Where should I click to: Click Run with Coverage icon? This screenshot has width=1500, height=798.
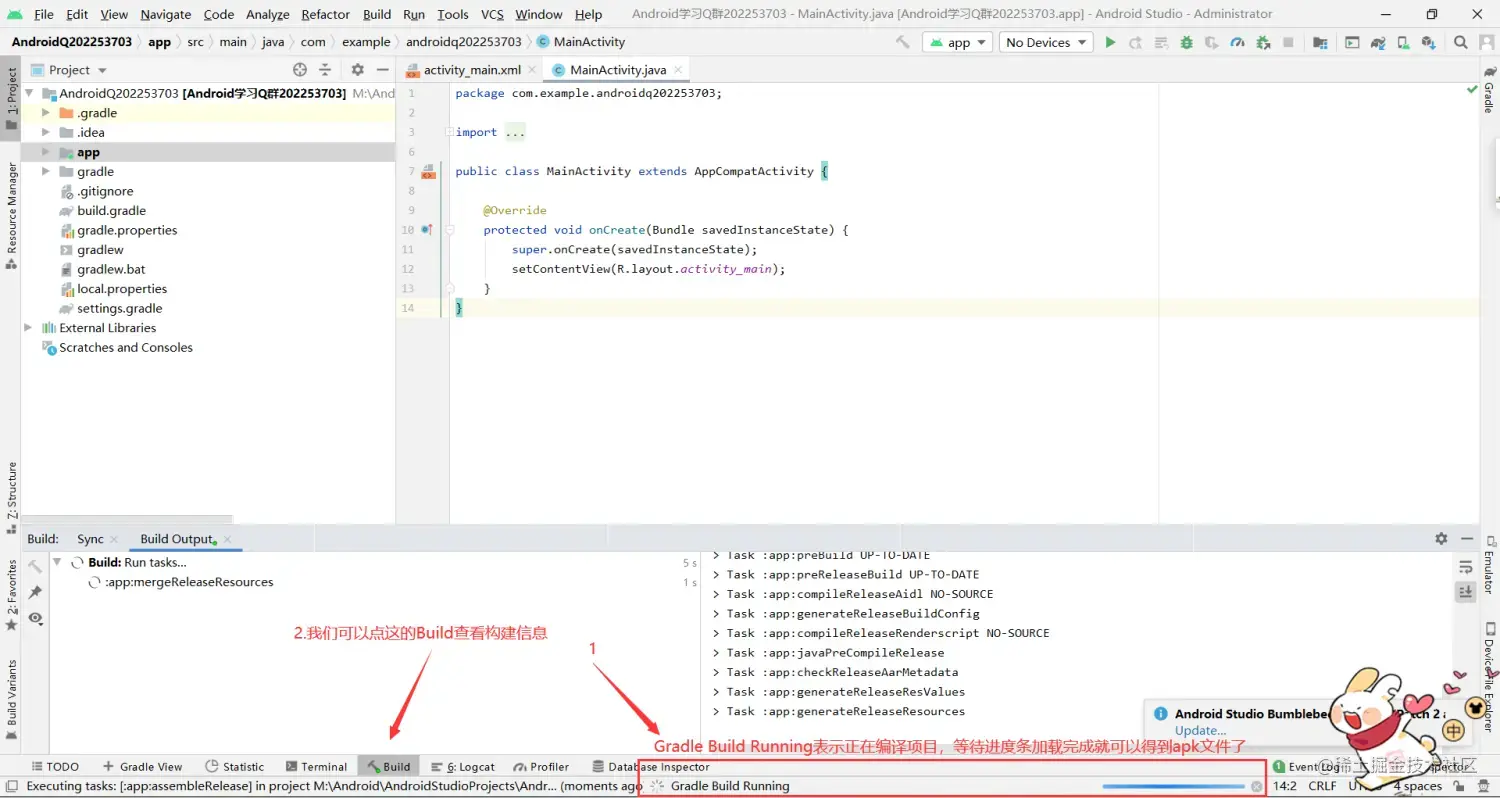(x=1212, y=42)
